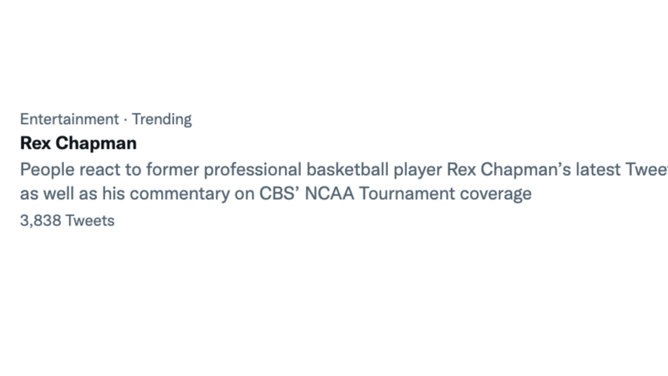This screenshot has height=376, width=668.
Task: Click the dot separator between Entertainment and Trending
Action: pyautogui.click(x=125, y=120)
